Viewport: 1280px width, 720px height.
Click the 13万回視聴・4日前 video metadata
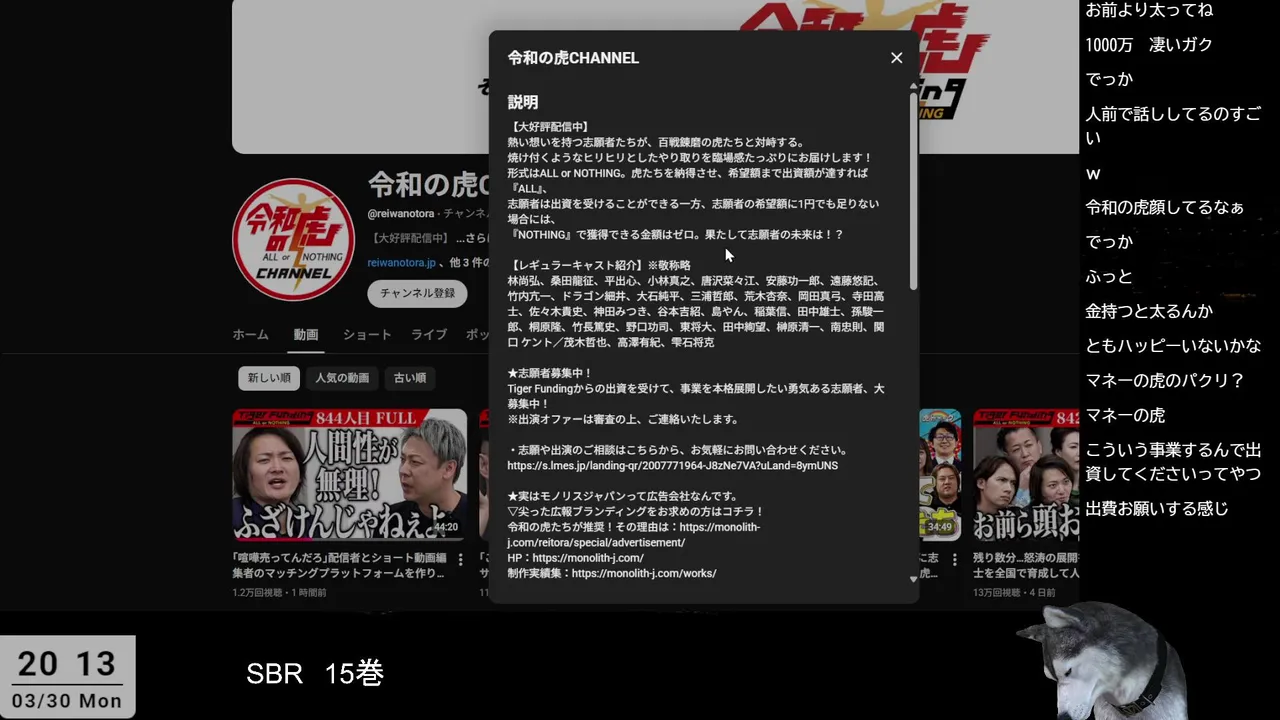(1014, 593)
